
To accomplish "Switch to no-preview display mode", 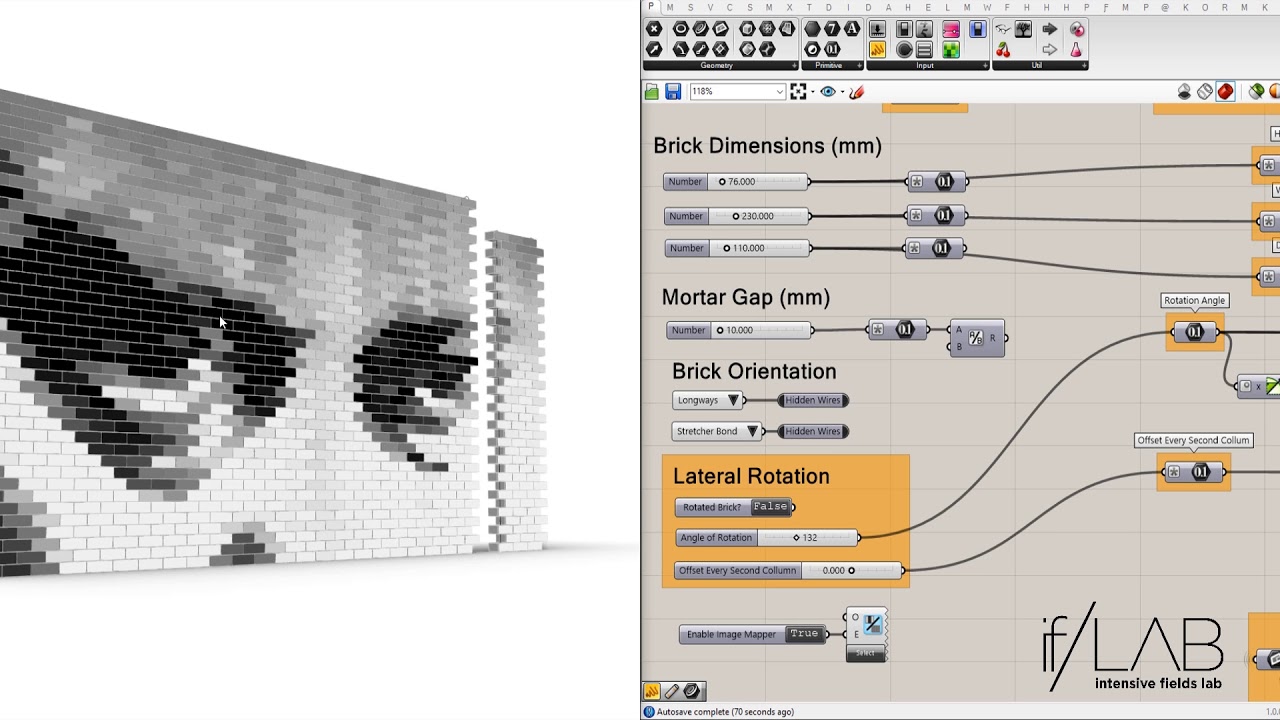I will tap(1184, 92).
